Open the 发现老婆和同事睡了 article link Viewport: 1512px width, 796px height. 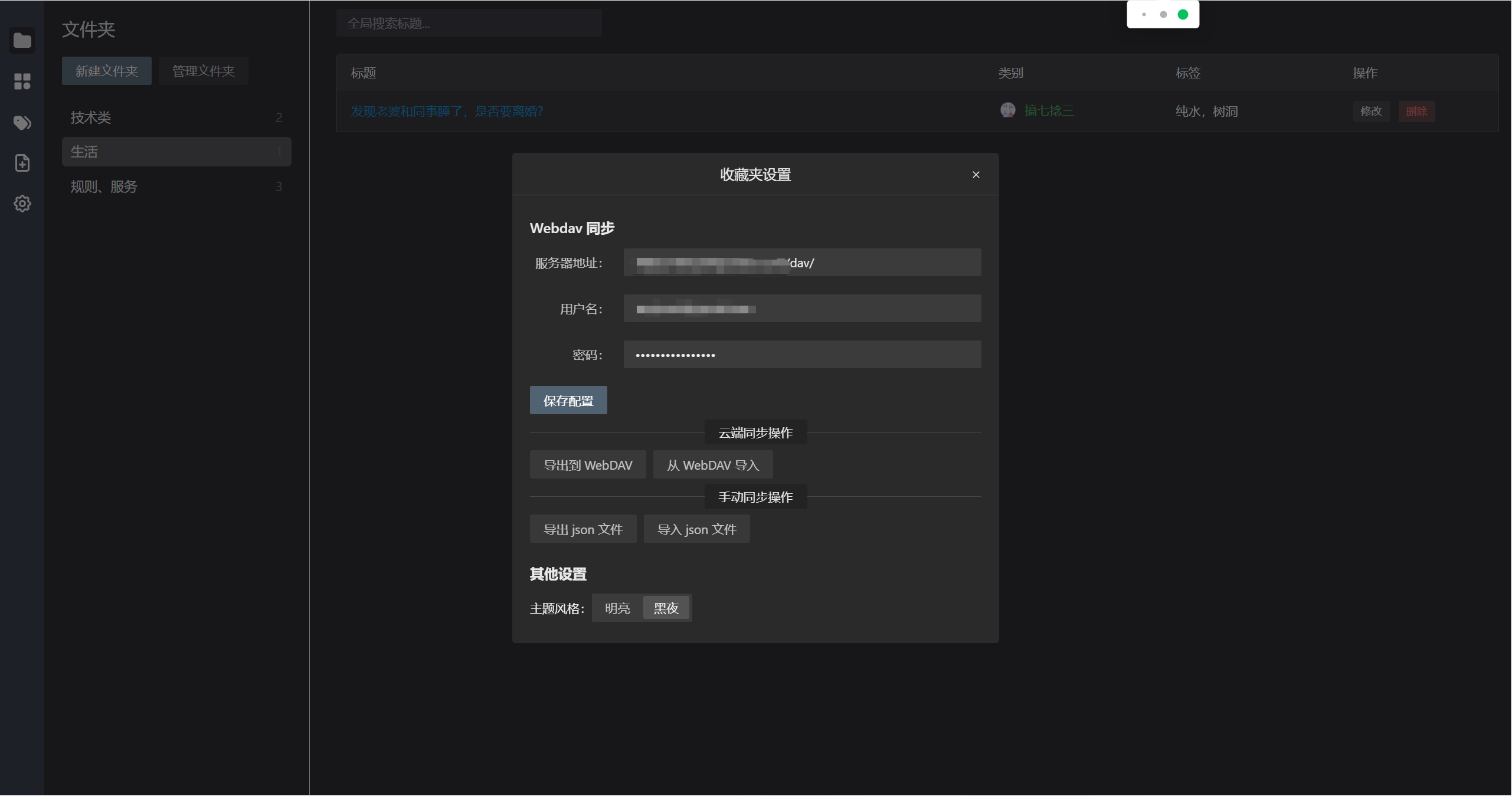[x=447, y=111]
